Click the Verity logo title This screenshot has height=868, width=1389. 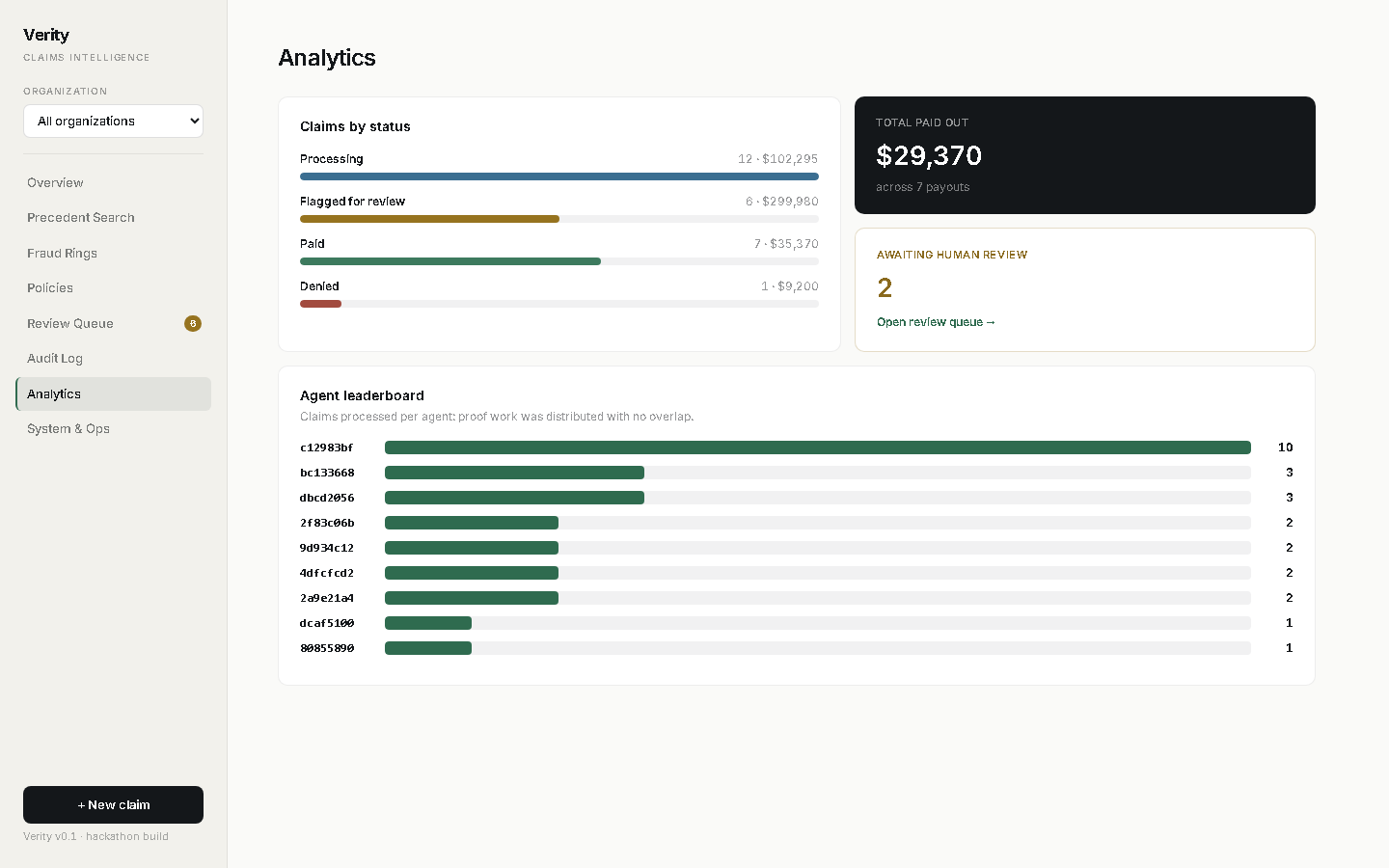pyautogui.click(x=46, y=35)
